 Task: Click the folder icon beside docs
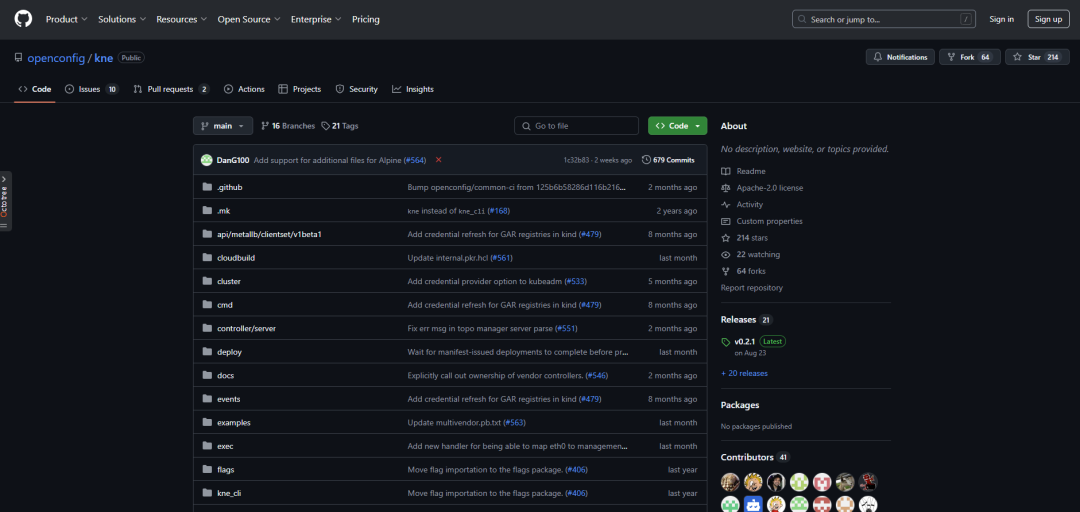click(207, 375)
